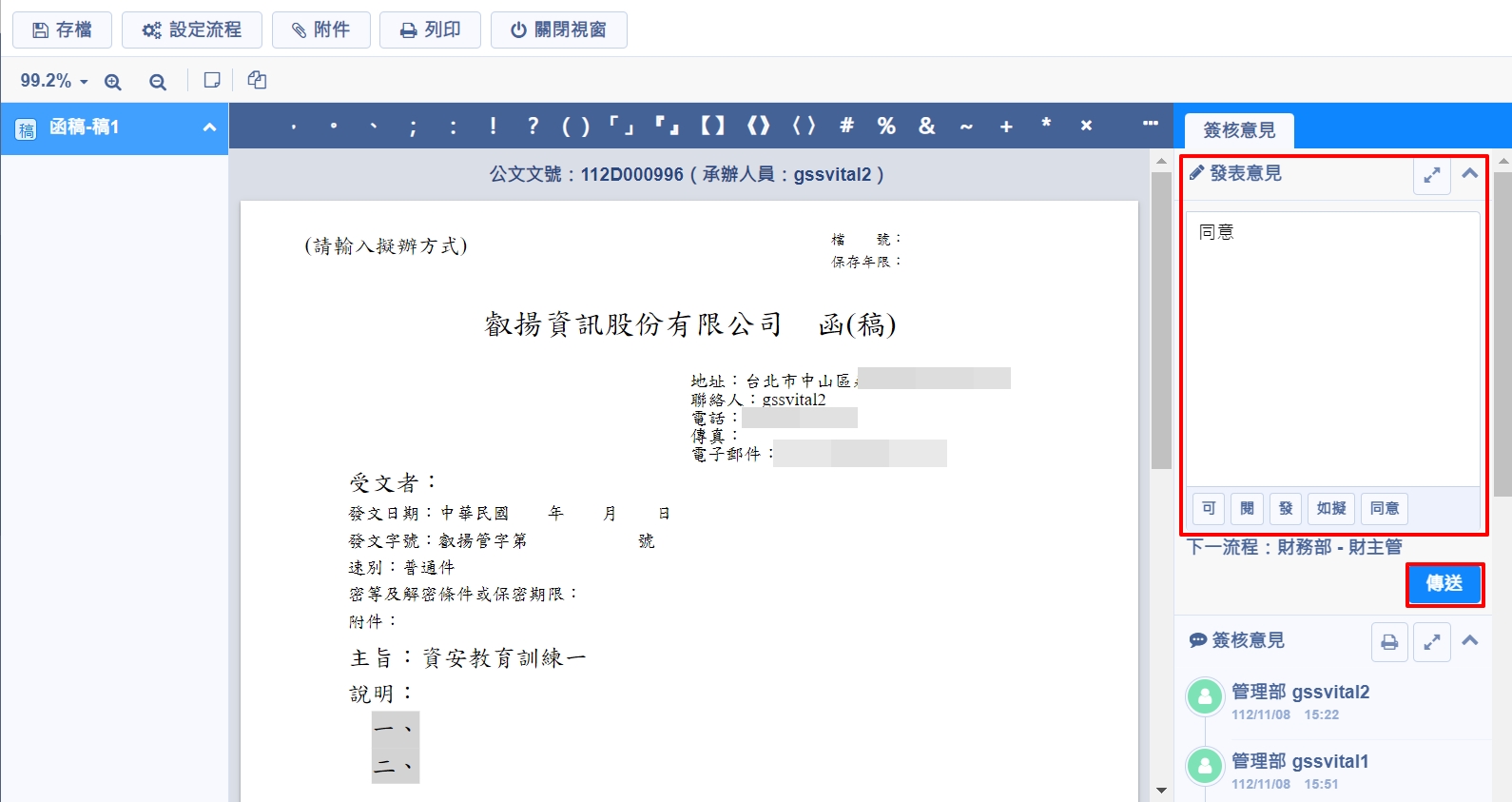
Task: Click the zoom in magnifier icon
Action: (x=113, y=82)
